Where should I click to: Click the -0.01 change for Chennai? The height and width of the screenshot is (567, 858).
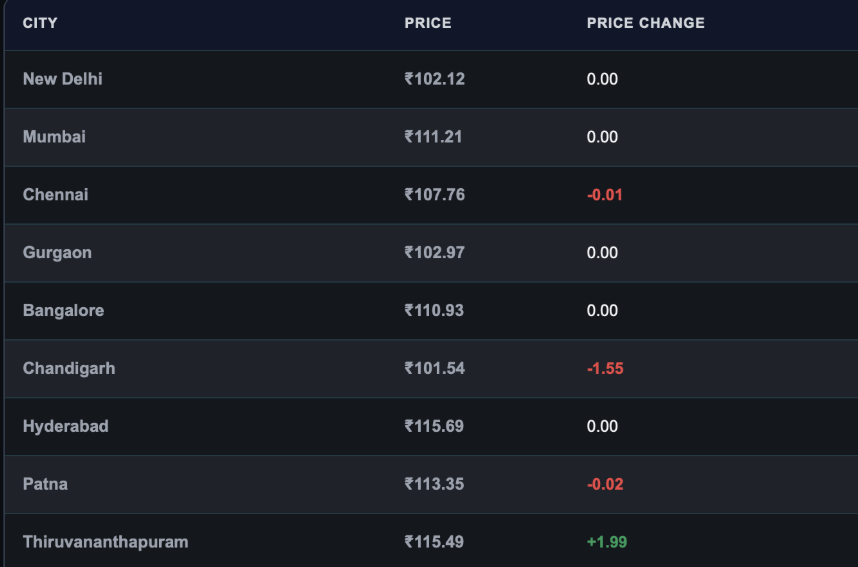click(x=605, y=195)
